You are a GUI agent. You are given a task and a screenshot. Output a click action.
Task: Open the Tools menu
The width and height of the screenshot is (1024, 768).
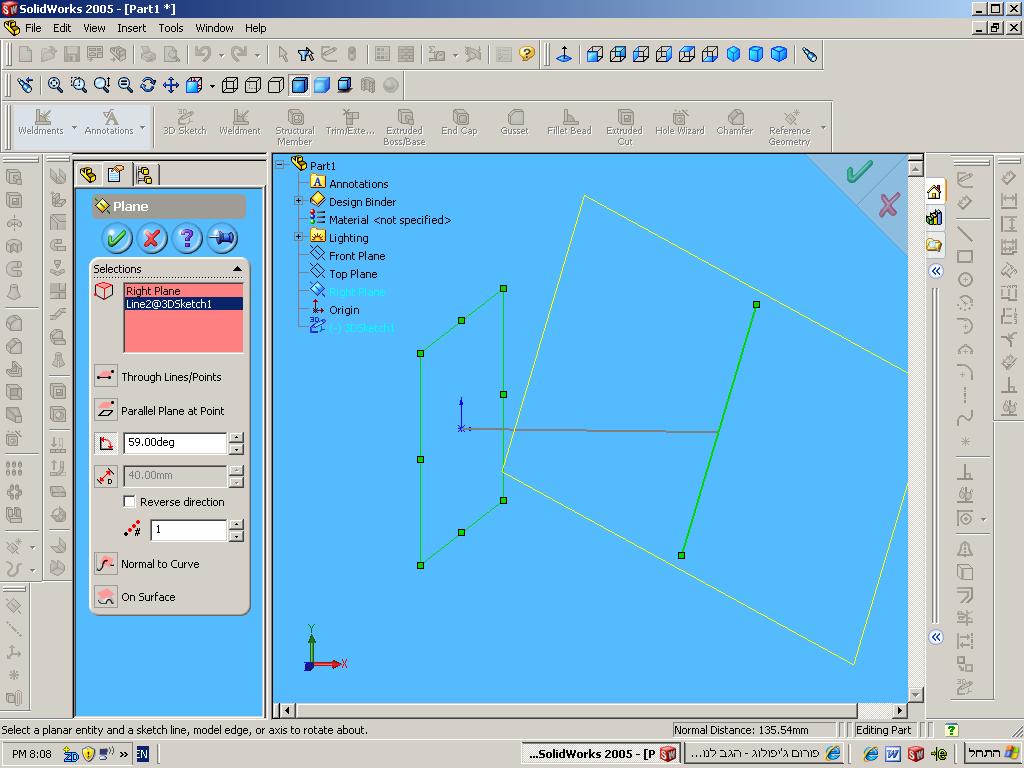tap(171, 28)
